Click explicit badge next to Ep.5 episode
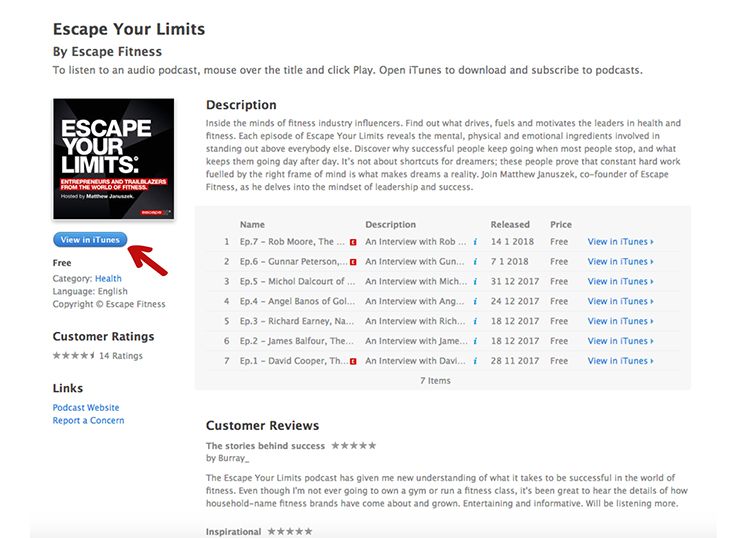The height and width of the screenshot is (538, 750). [353, 282]
